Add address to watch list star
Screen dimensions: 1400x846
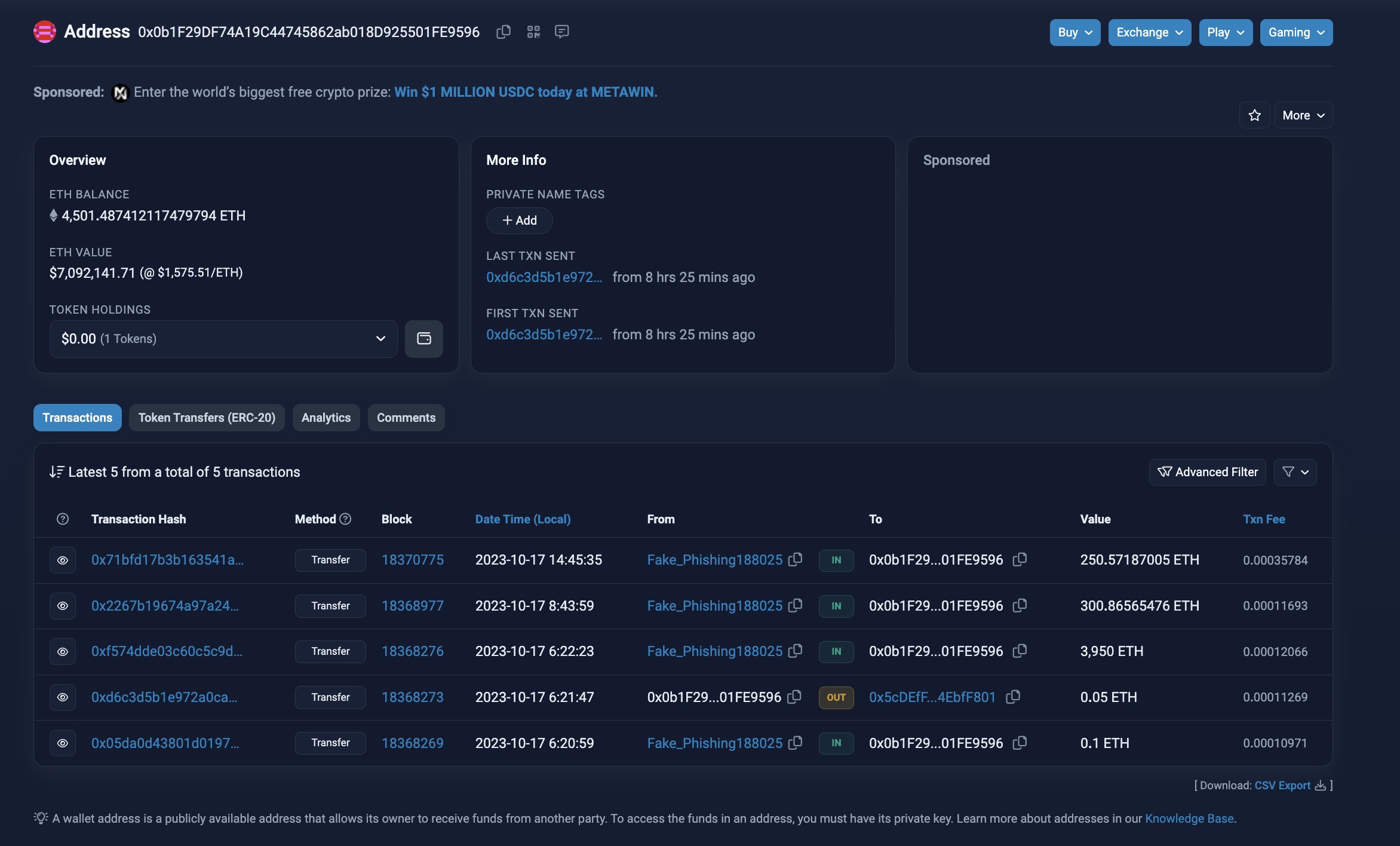point(1254,115)
